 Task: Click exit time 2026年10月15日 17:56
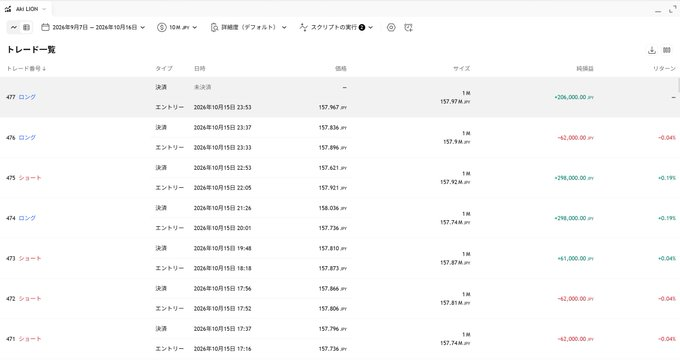coord(222,289)
